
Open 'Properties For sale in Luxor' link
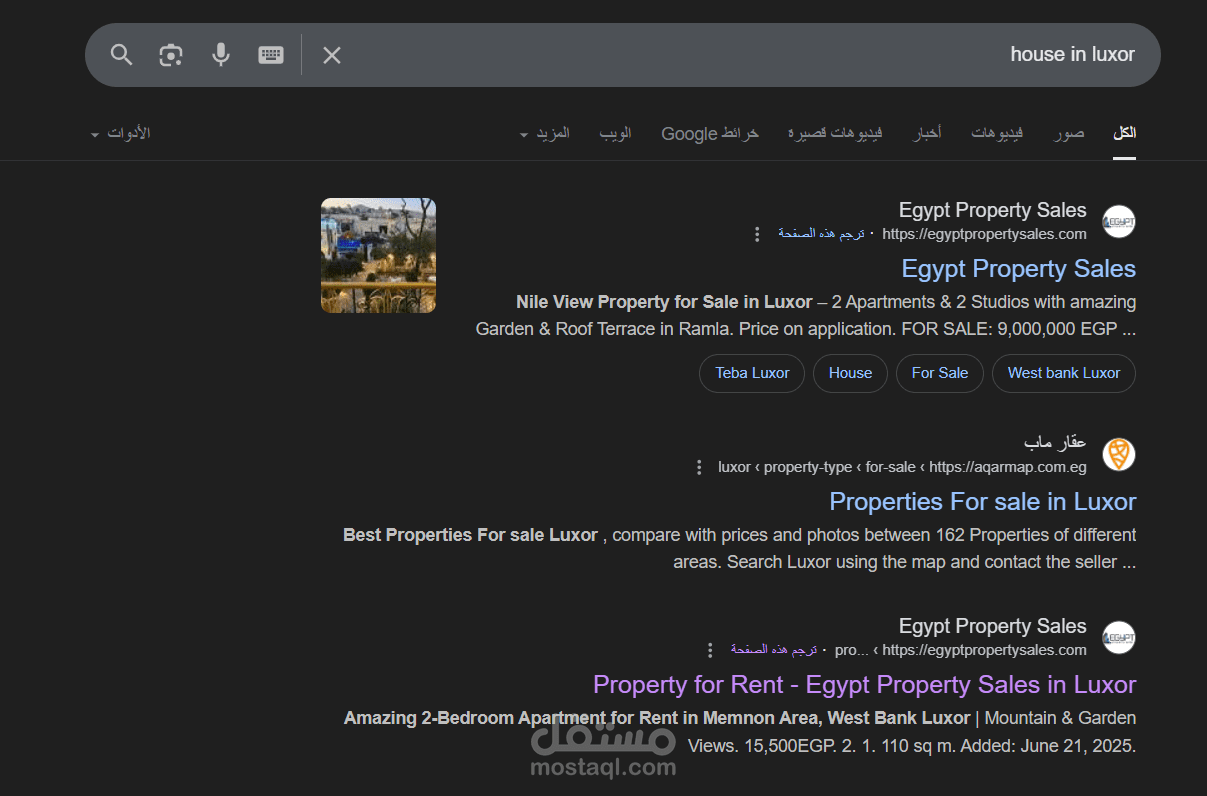coord(983,501)
